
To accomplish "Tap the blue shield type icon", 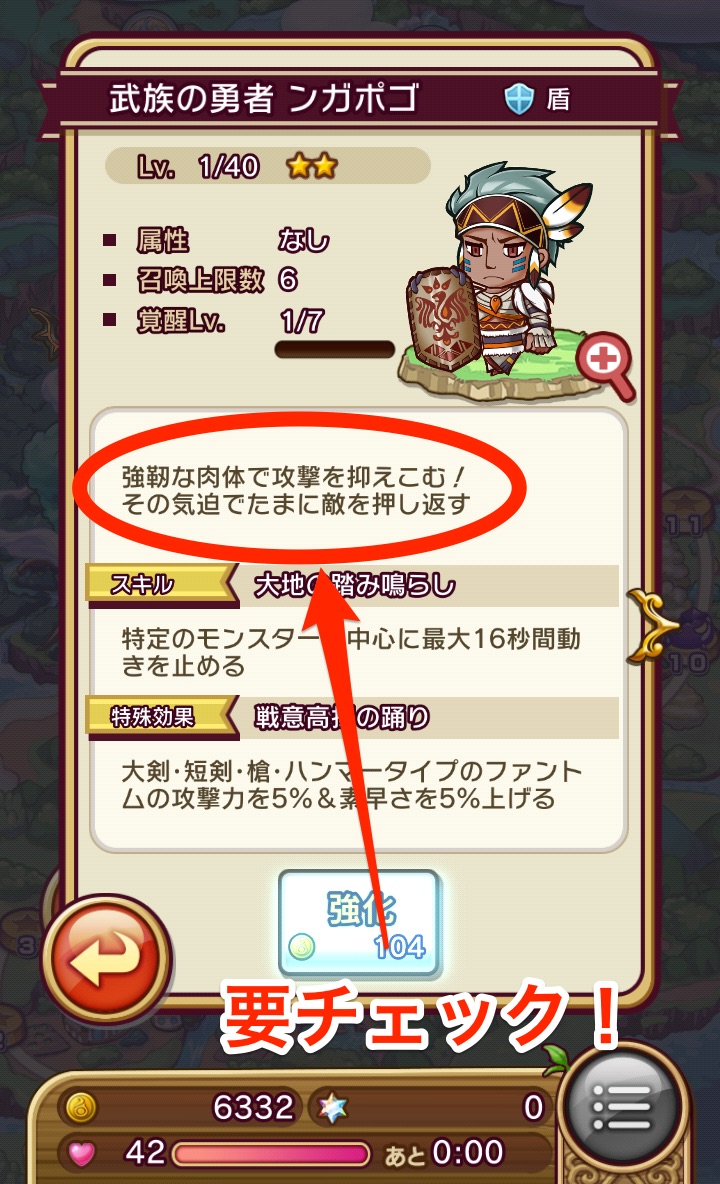I will tap(518, 98).
